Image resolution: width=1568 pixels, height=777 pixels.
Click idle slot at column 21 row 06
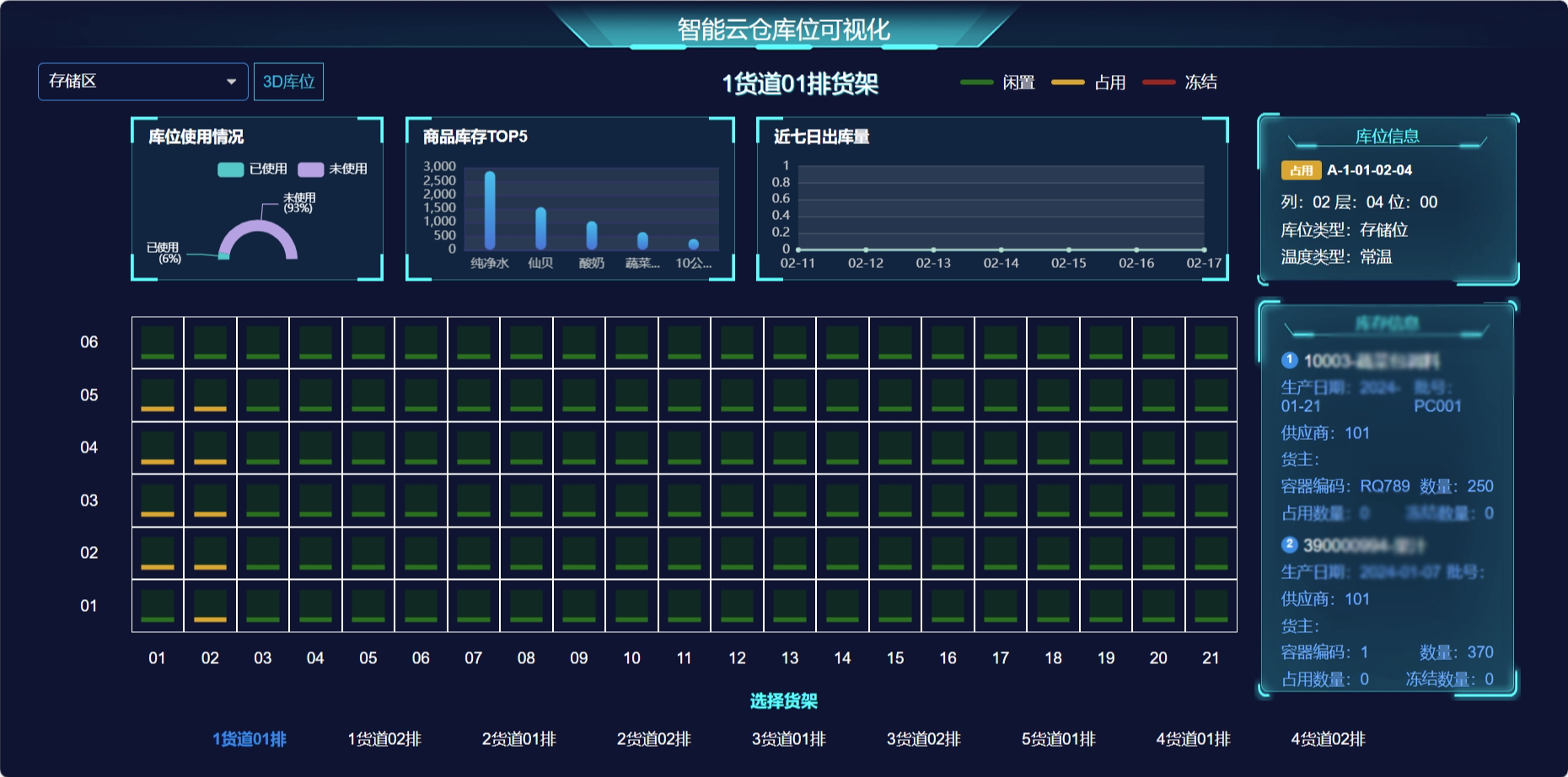click(1211, 342)
